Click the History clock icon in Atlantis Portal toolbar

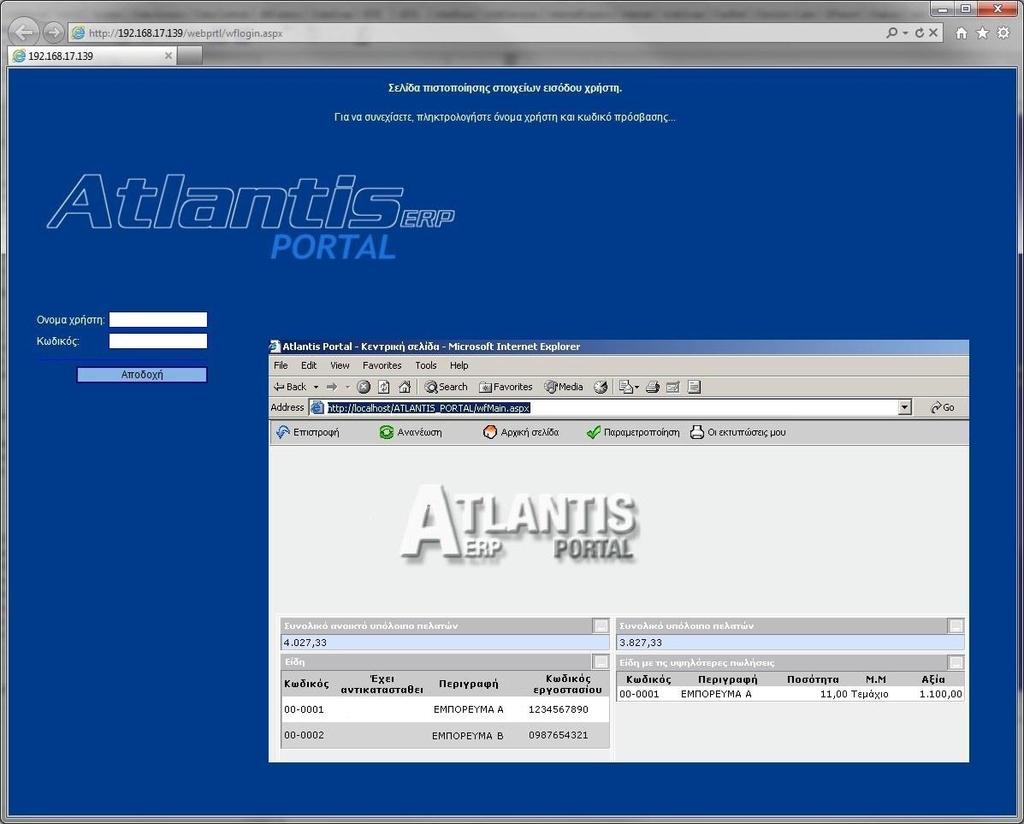[600, 387]
